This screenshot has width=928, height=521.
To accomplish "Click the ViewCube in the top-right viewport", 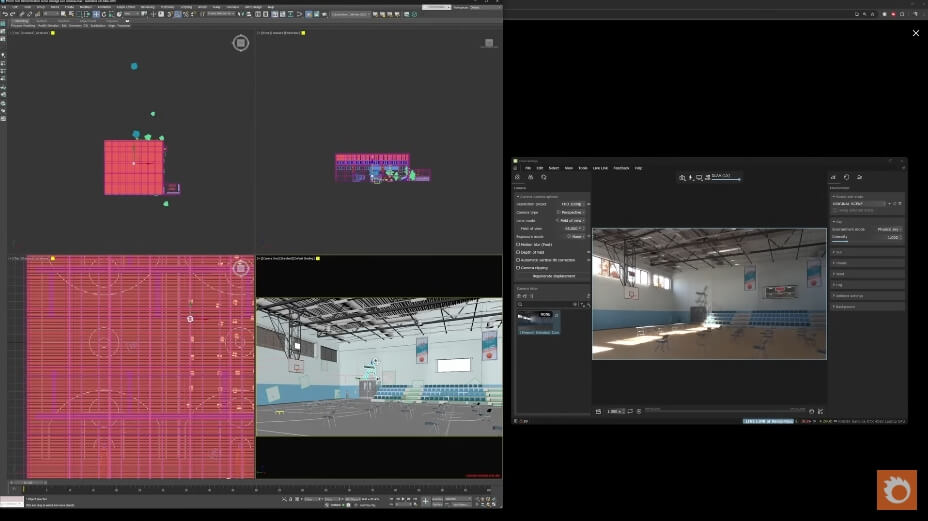I will pyautogui.click(x=489, y=43).
